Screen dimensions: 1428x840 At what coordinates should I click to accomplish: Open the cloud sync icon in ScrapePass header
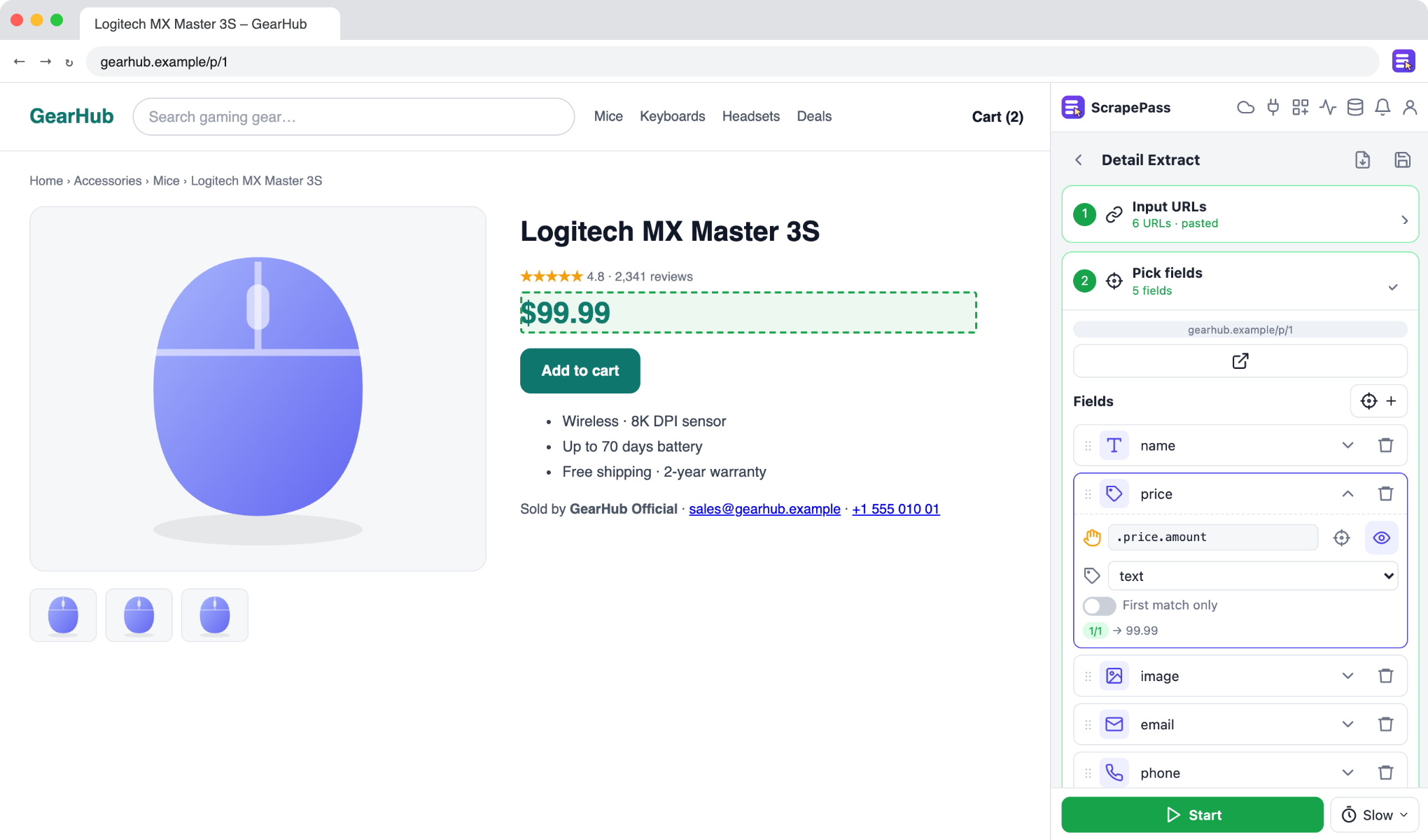pyautogui.click(x=1245, y=107)
